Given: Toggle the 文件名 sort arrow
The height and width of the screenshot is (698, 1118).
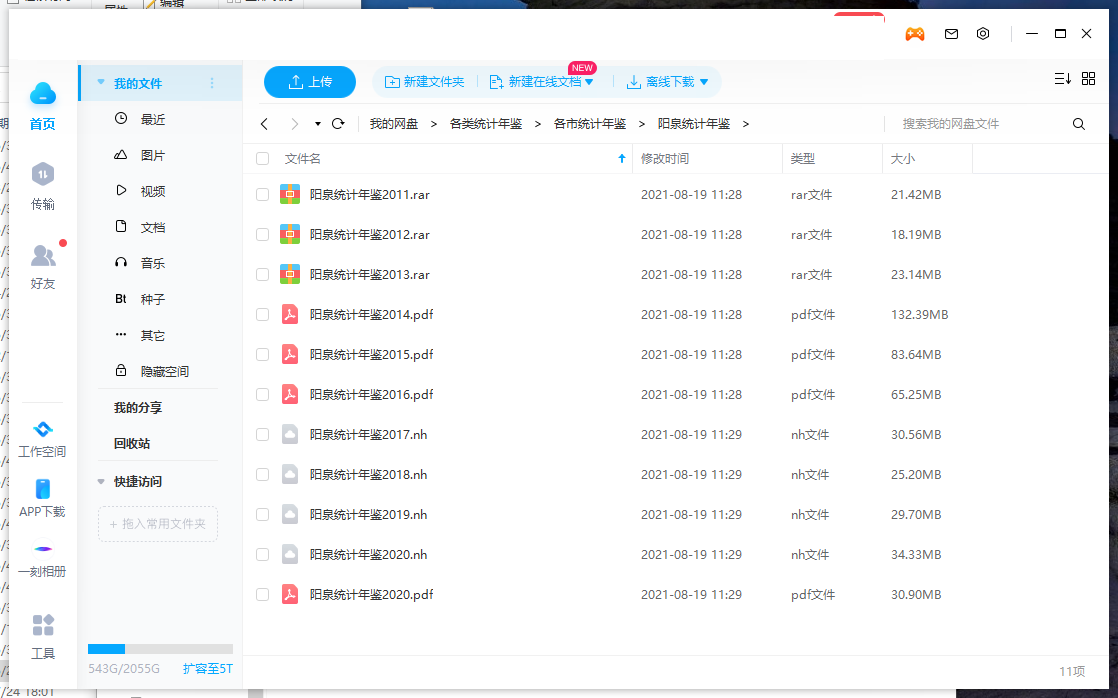Looking at the screenshot, I should click(x=622, y=158).
